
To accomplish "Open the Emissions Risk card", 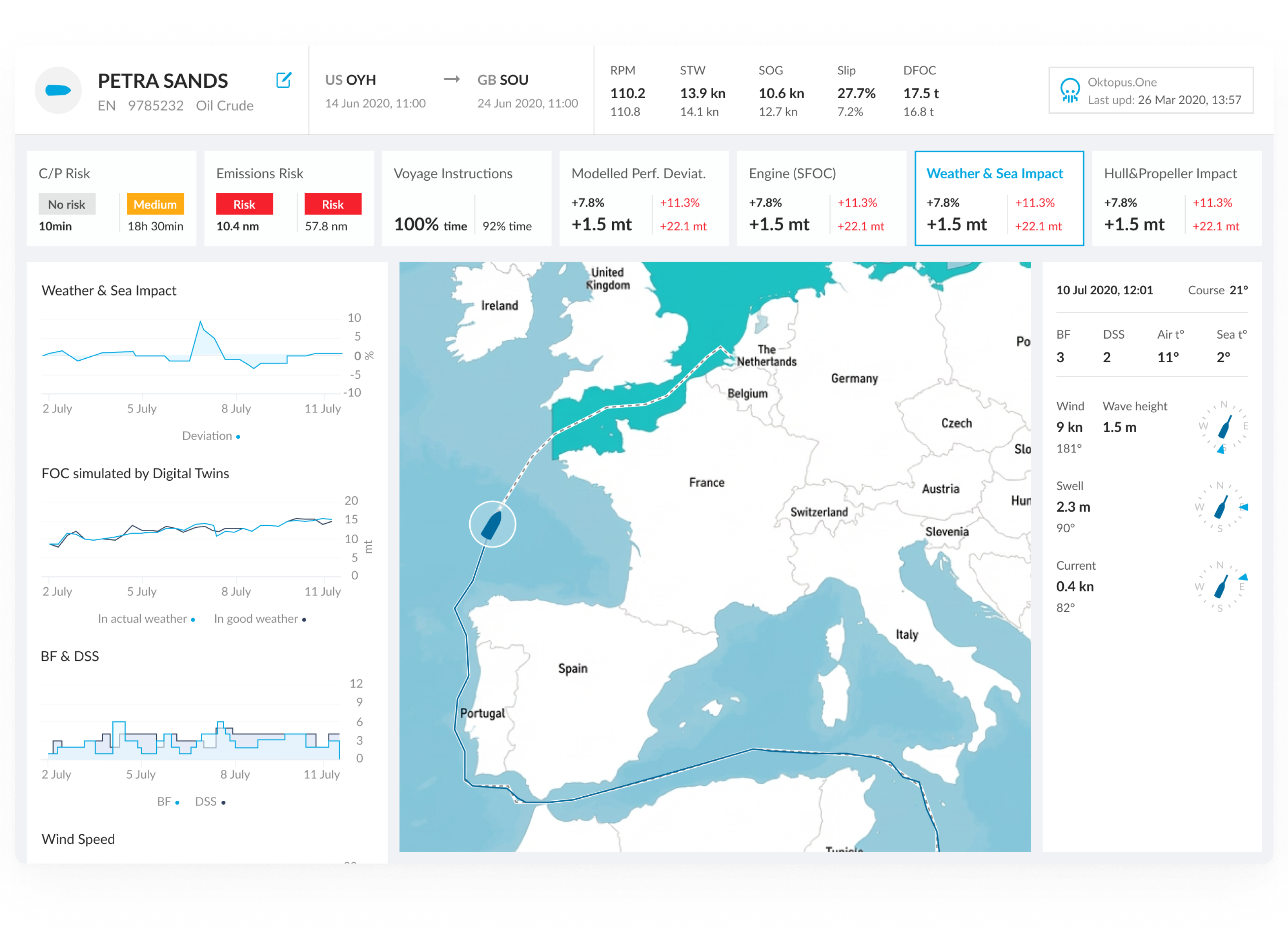I will [x=289, y=198].
